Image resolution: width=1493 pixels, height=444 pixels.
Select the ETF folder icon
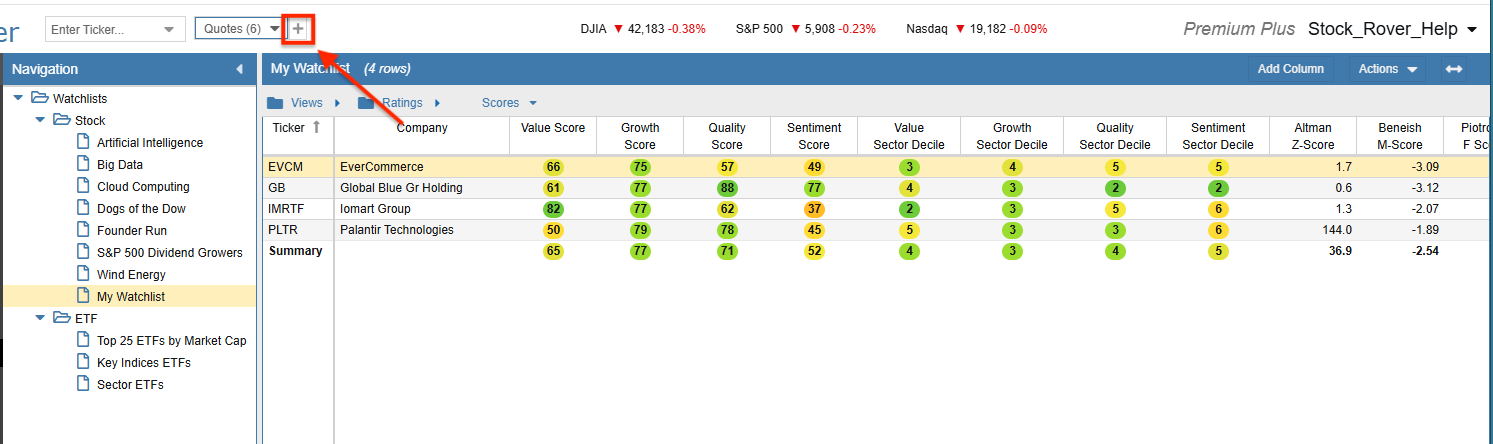click(62, 318)
